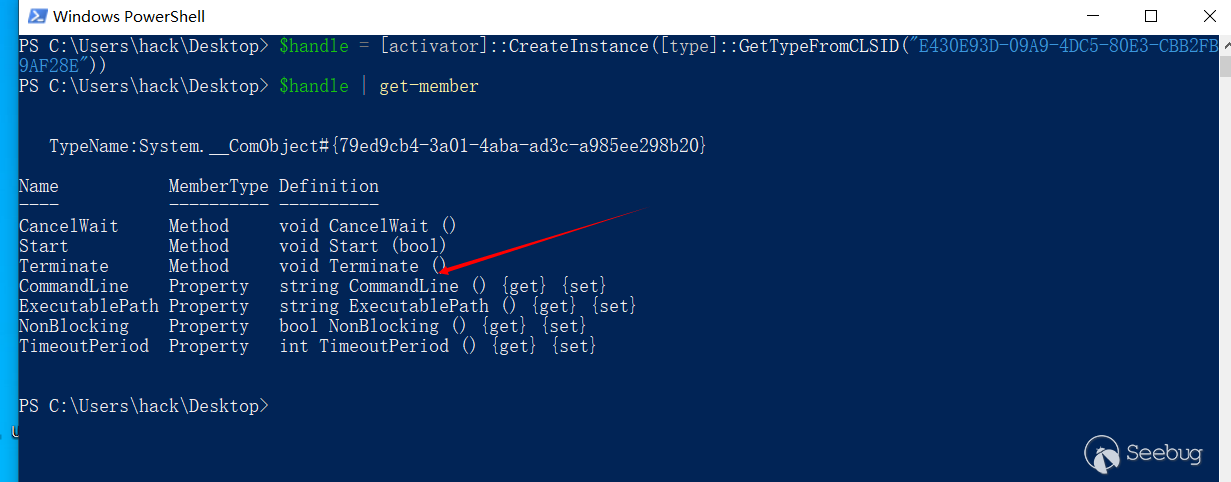Click the Windows PowerShell title text
Image resolution: width=1231 pixels, height=482 pixels.
coord(128,16)
